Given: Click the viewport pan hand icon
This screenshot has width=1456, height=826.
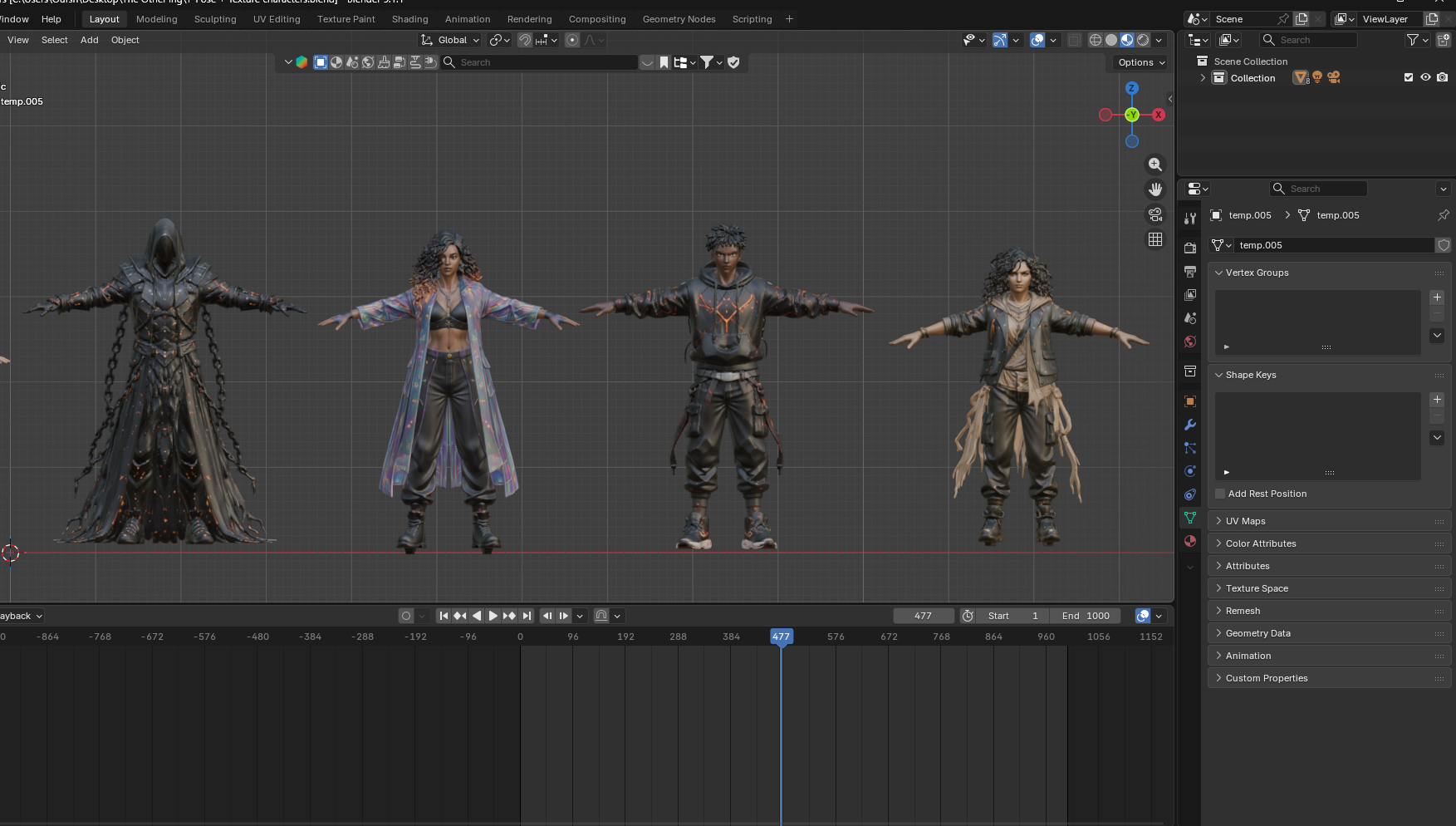Looking at the screenshot, I should click(x=1155, y=189).
